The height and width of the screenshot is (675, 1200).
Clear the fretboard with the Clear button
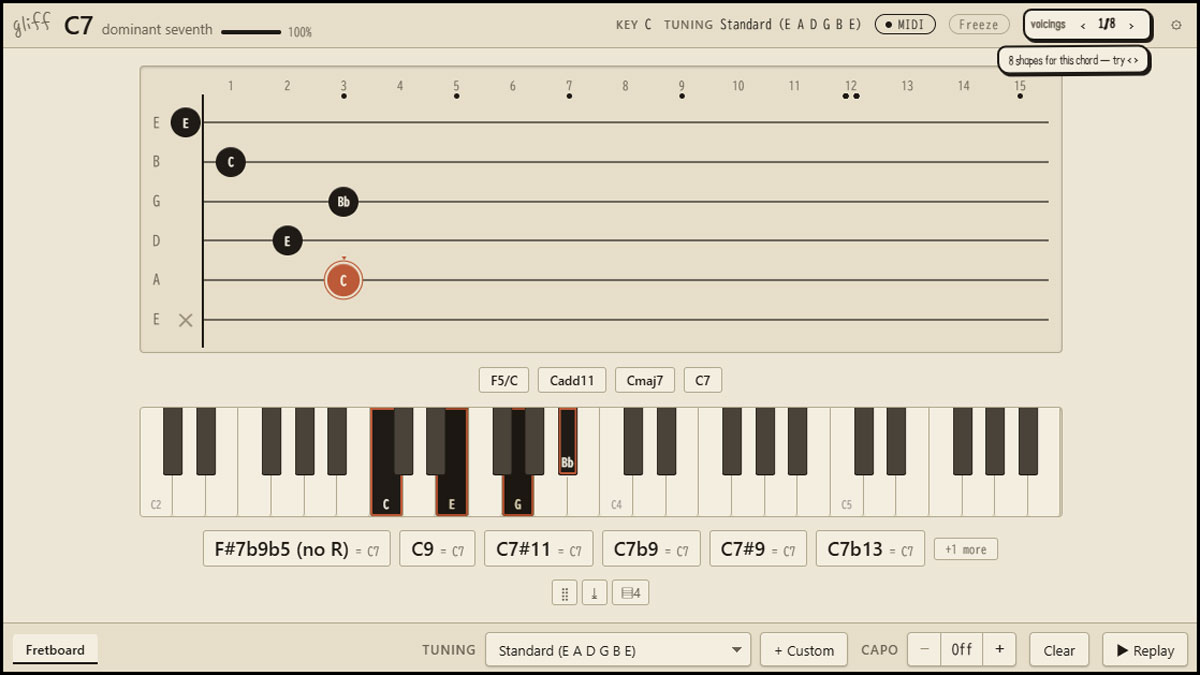point(1059,650)
